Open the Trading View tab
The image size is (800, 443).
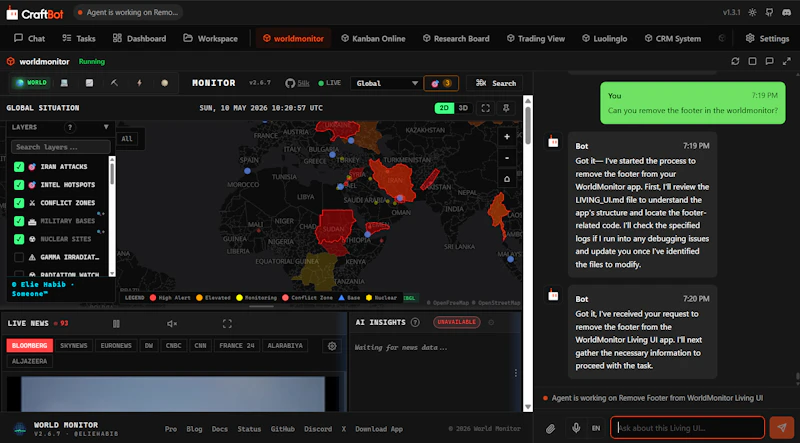click(536, 38)
